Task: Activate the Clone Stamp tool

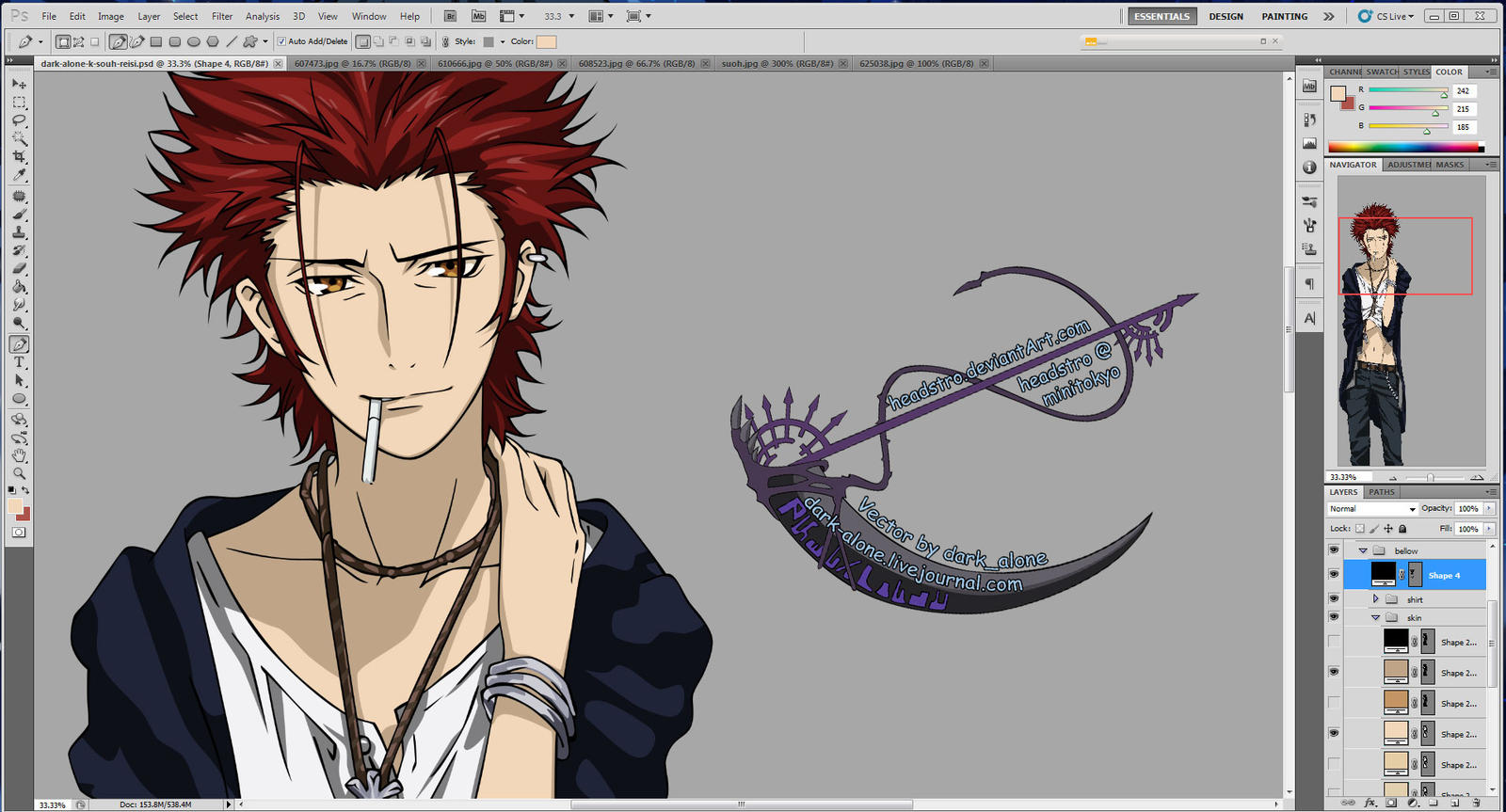Action: pyautogui.click(x=19, y=232)
